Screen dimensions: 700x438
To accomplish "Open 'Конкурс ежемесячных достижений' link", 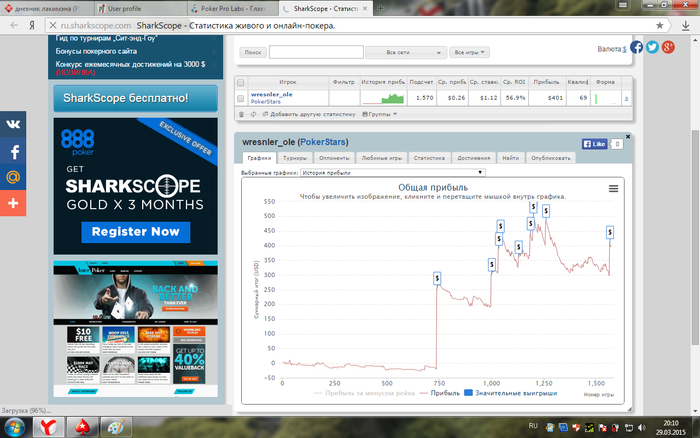I will coord(130,68).
